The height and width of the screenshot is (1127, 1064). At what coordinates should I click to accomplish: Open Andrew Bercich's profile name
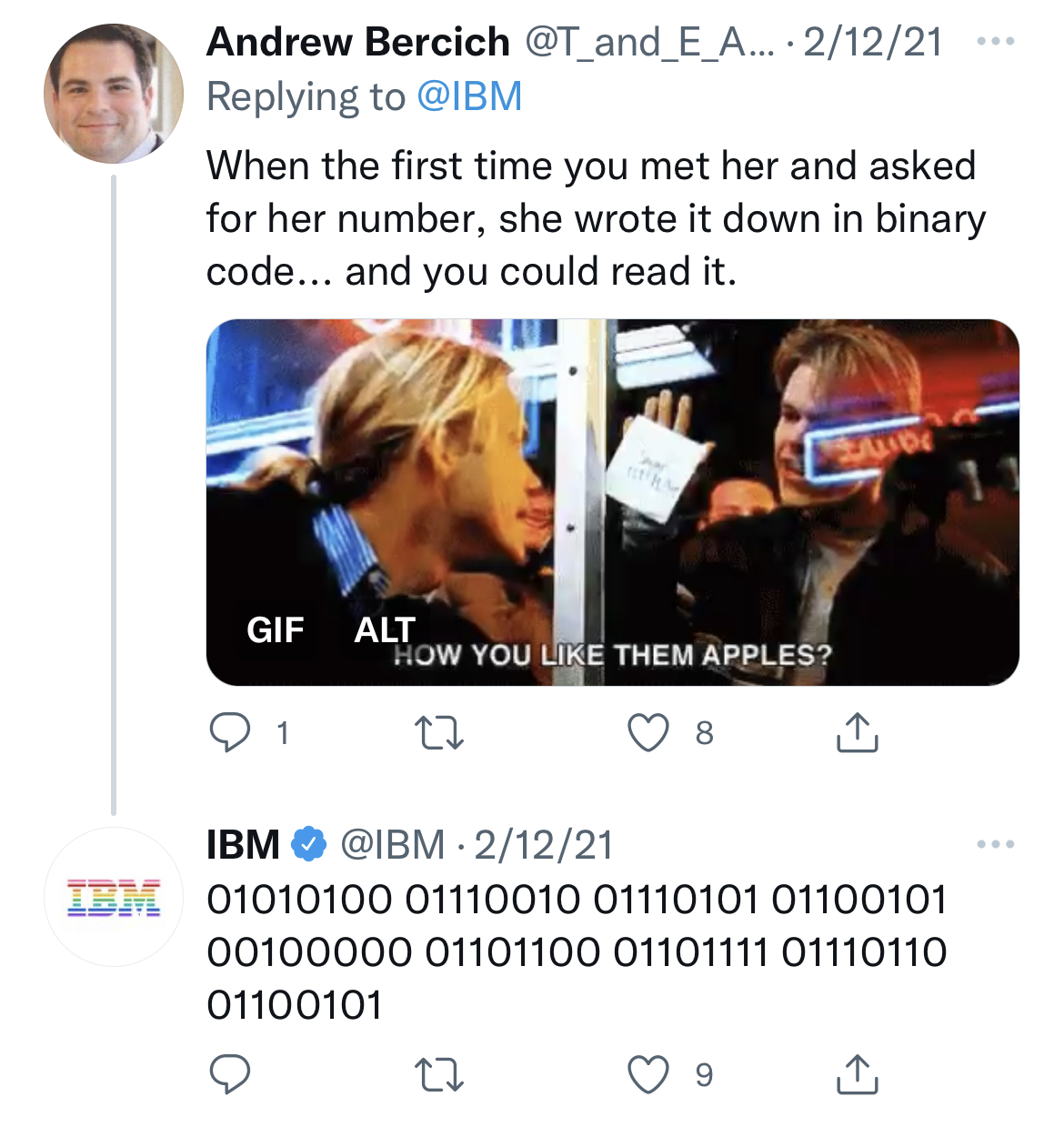[x=358, y=42]
